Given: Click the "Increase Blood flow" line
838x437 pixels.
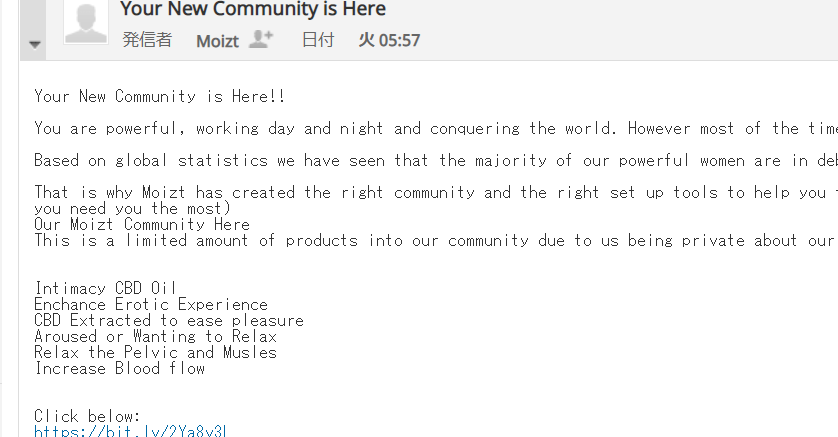Looking at the screenshot, I should [119, 368].
